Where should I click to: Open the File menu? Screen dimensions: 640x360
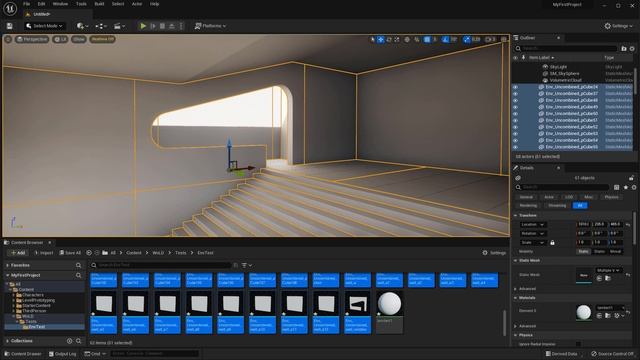coord(27,4)
